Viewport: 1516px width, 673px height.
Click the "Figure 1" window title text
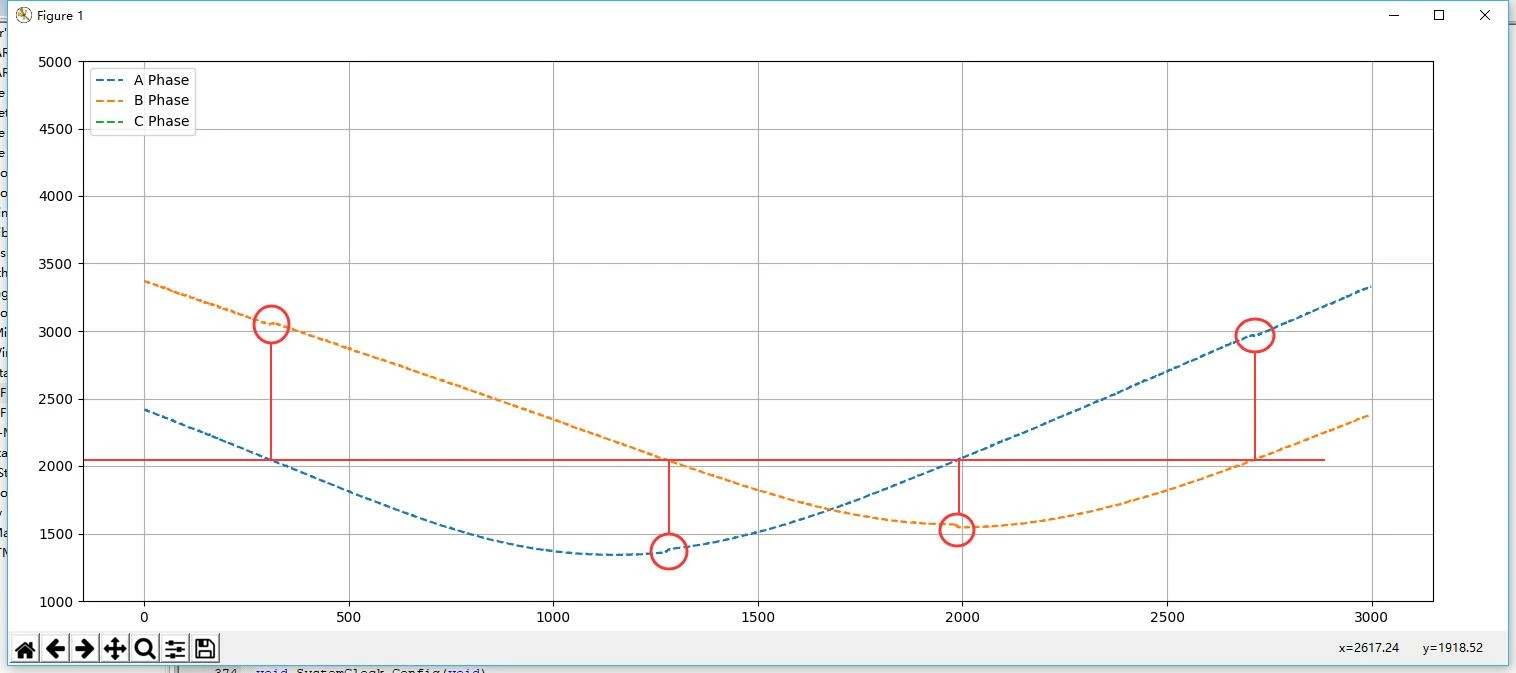[x=60, y=16]
